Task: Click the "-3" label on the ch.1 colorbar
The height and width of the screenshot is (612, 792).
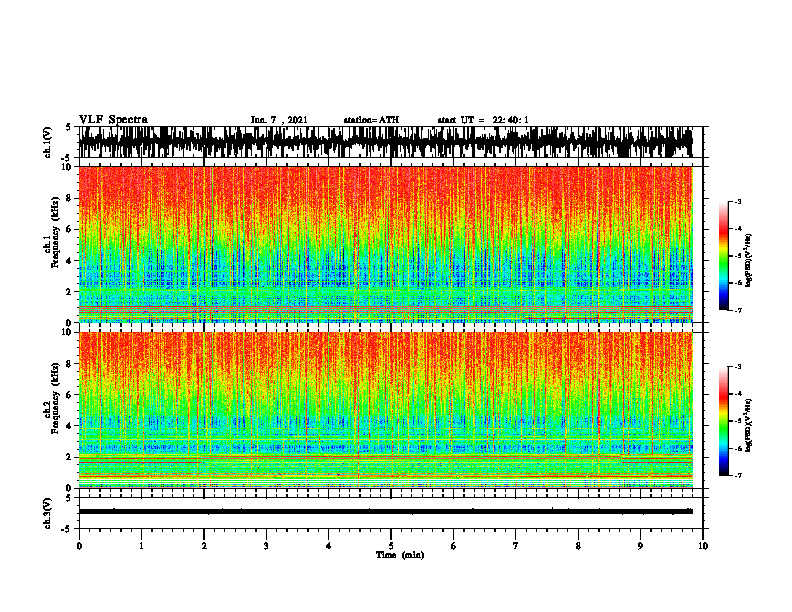Action: [x=738, y=201]
